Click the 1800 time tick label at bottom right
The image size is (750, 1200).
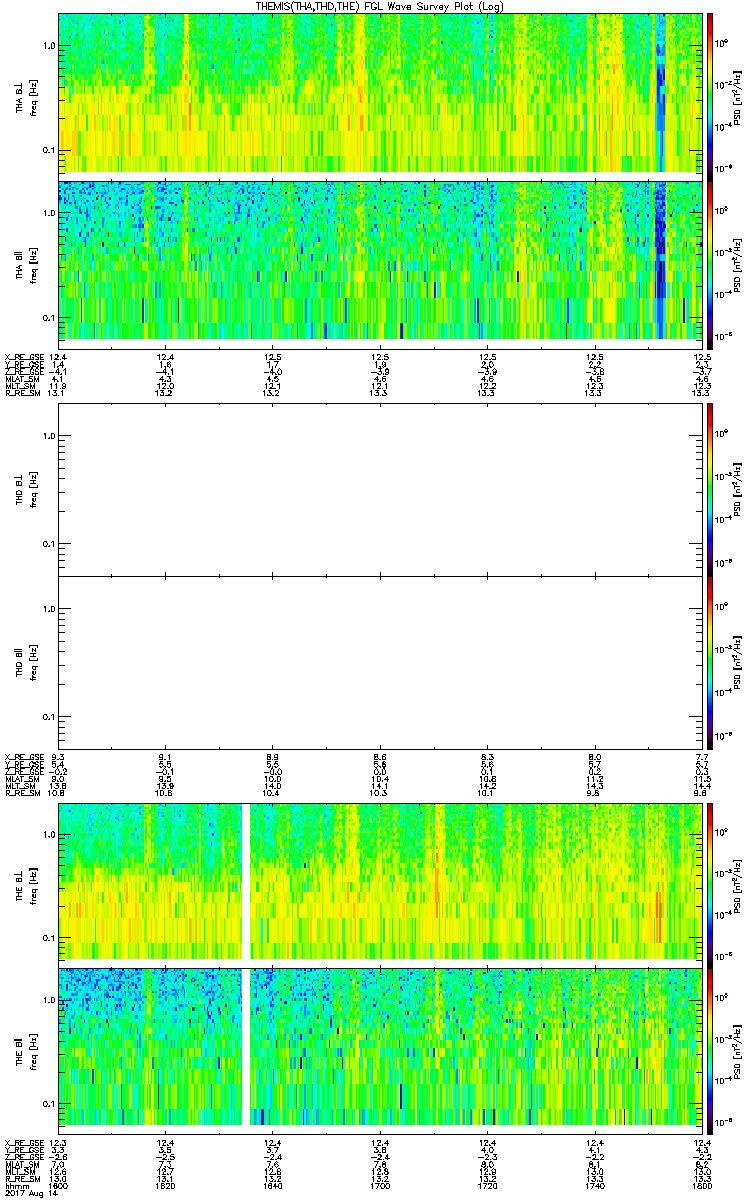coord(702,1185)
